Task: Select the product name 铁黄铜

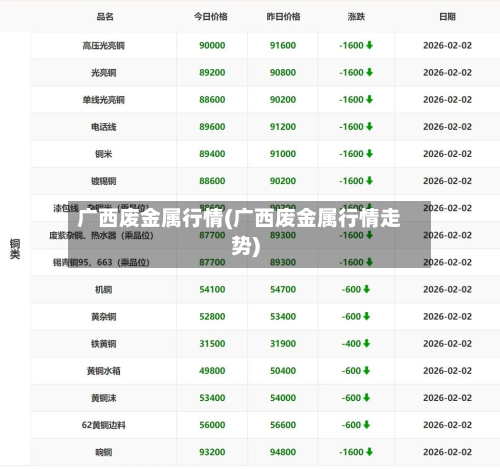Action: pyautogui.click(x=104, y=344)
